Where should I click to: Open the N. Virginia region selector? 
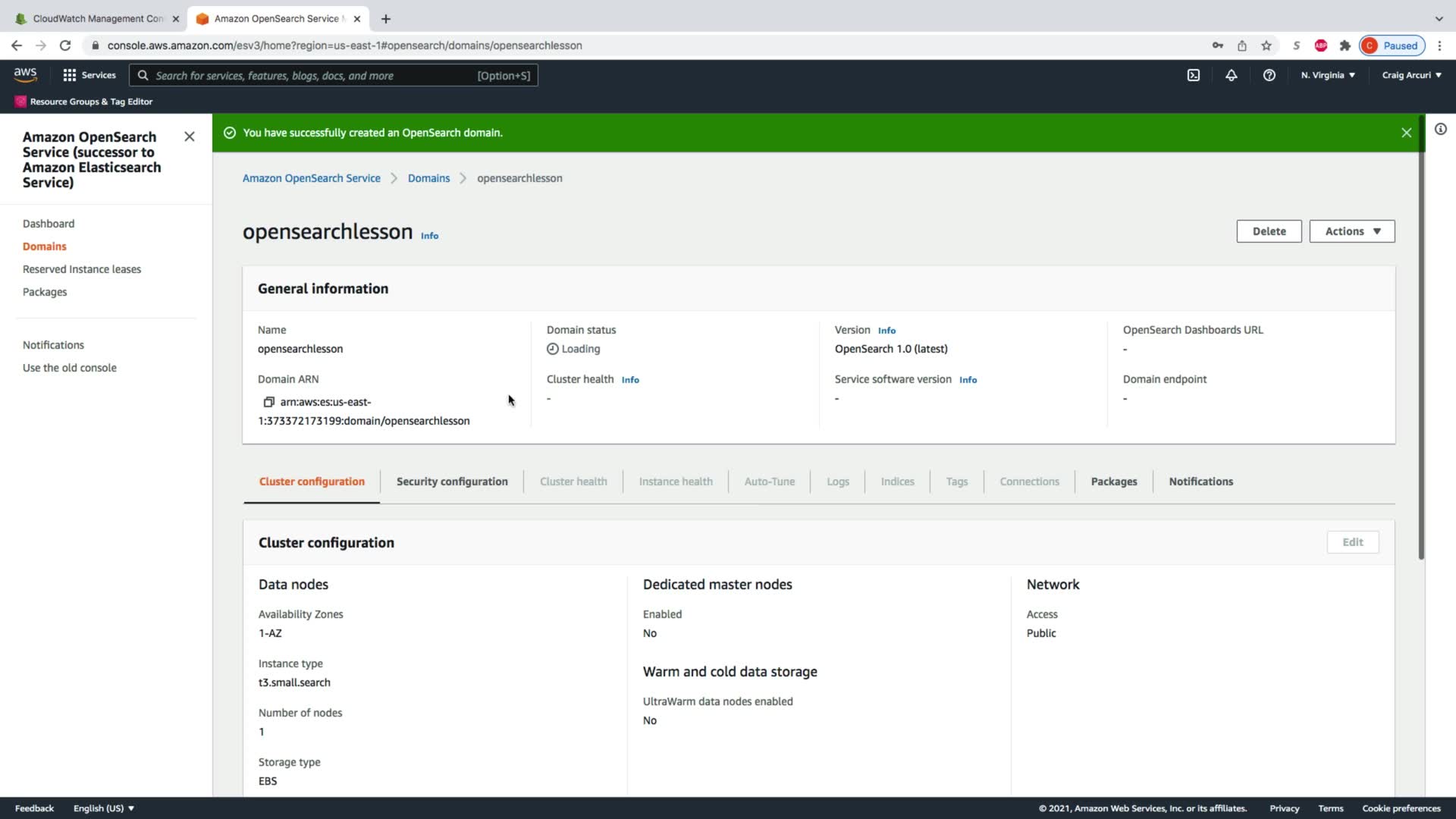click(x=1327, y=75)
